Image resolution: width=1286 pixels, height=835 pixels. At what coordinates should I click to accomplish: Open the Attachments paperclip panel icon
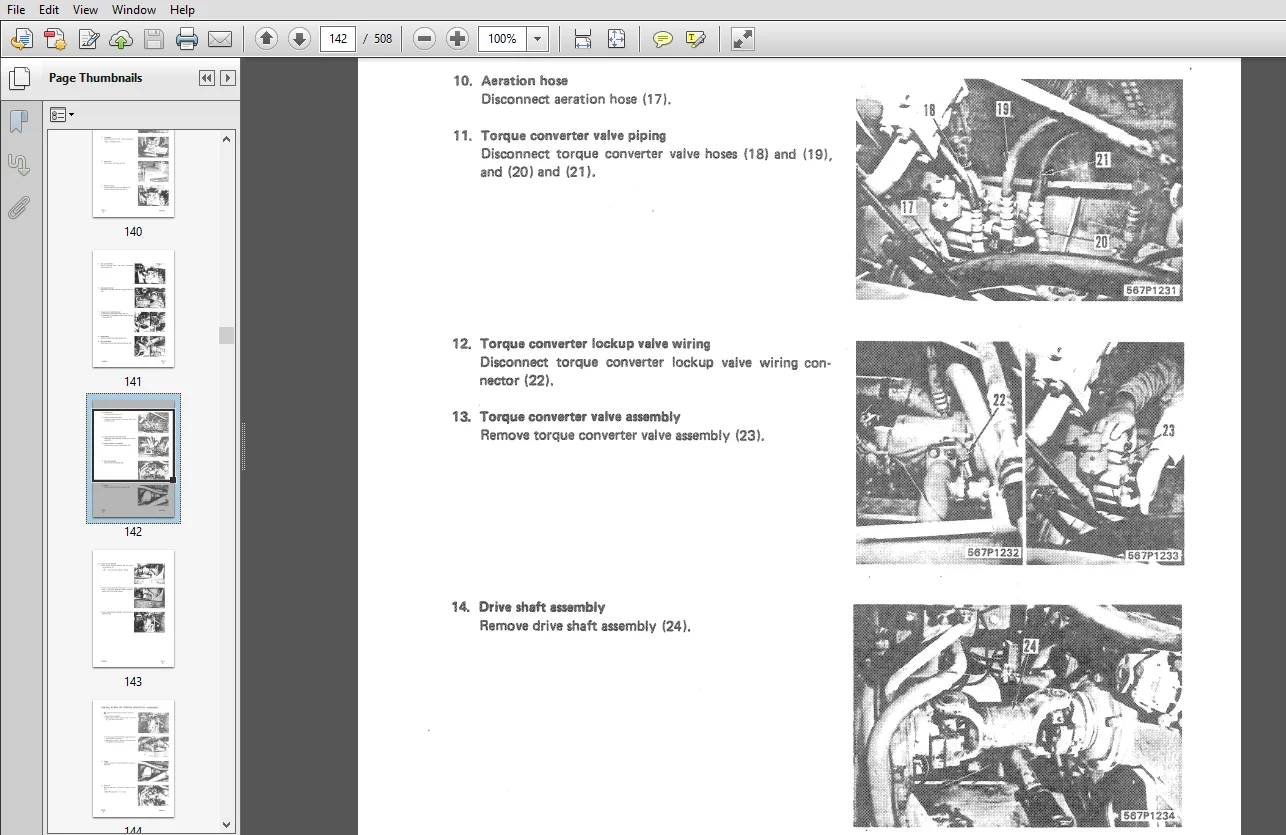tap(19, 208)
